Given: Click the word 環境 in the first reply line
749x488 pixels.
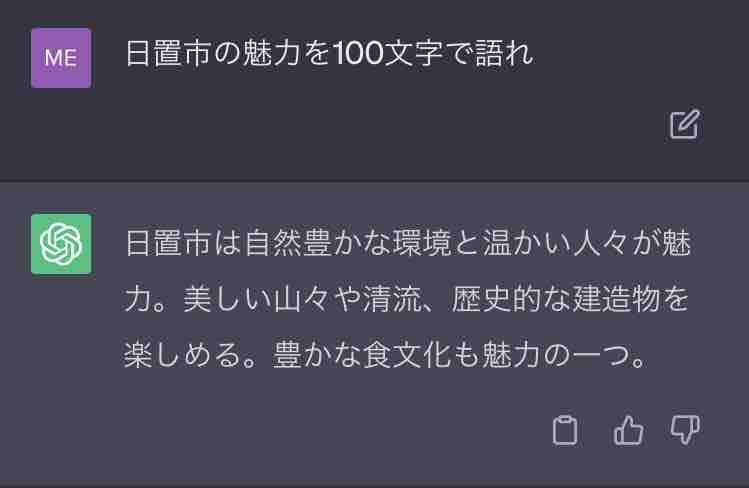Looking at the screenshot, I should [422, 243].
